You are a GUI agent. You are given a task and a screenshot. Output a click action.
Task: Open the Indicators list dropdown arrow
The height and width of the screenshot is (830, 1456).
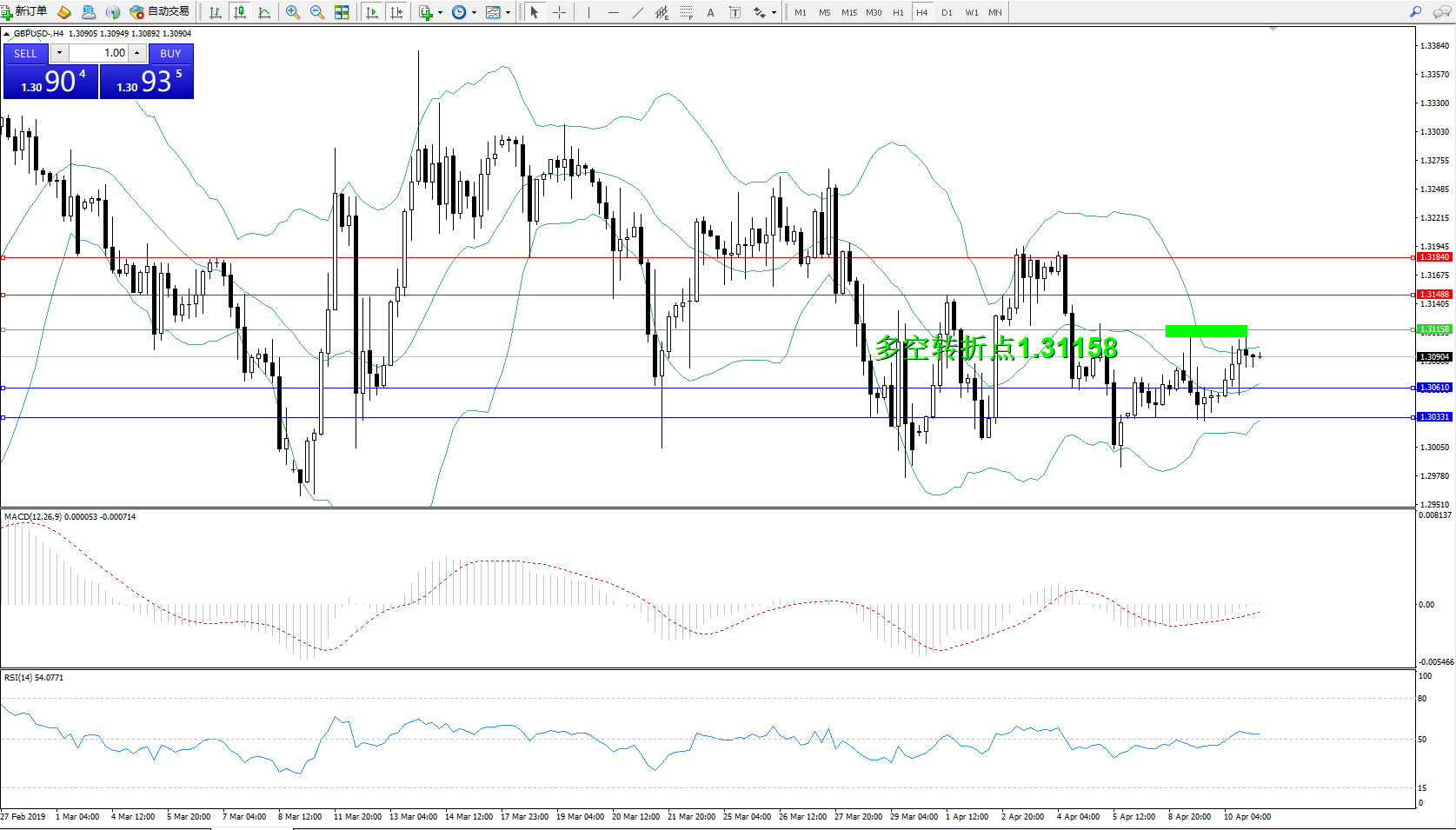(x=440, y=12)
